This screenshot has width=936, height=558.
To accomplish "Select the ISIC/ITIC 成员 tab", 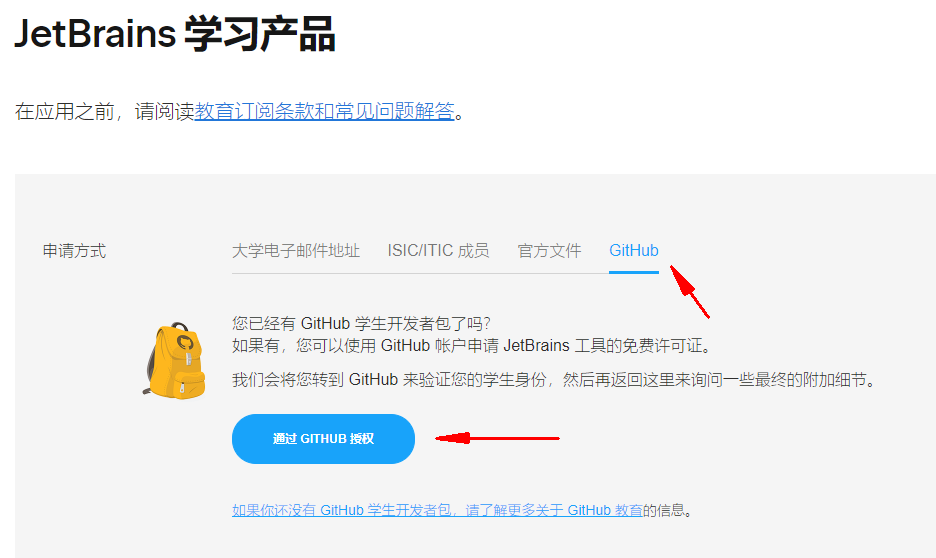I will (x=438, y=251).
